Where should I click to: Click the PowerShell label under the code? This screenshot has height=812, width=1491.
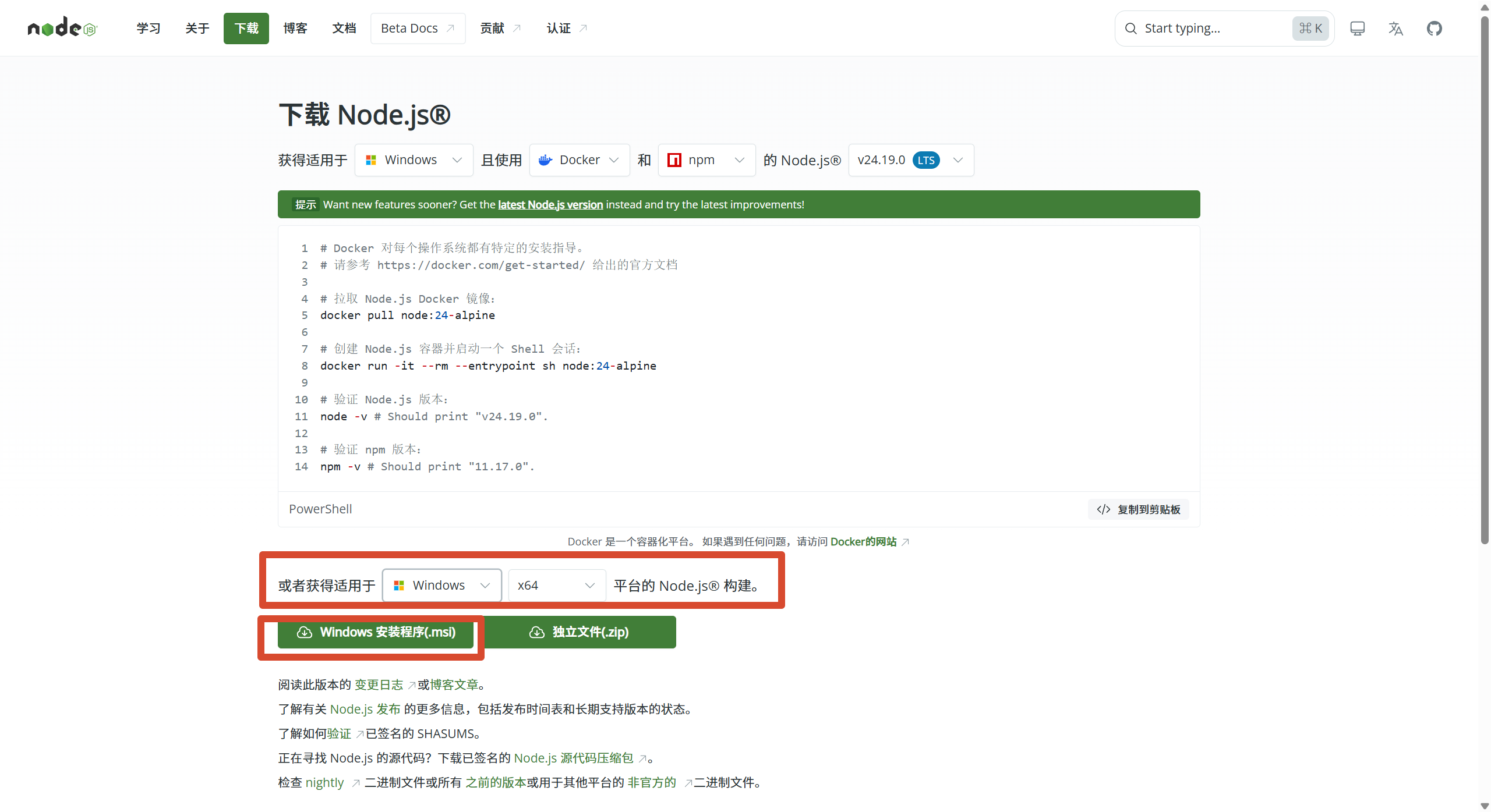(320, 509)
